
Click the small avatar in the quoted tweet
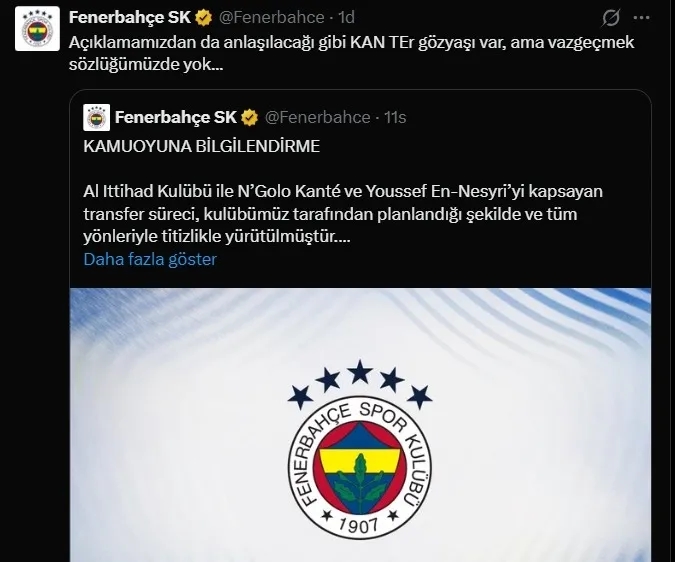(x=96, y=117)
